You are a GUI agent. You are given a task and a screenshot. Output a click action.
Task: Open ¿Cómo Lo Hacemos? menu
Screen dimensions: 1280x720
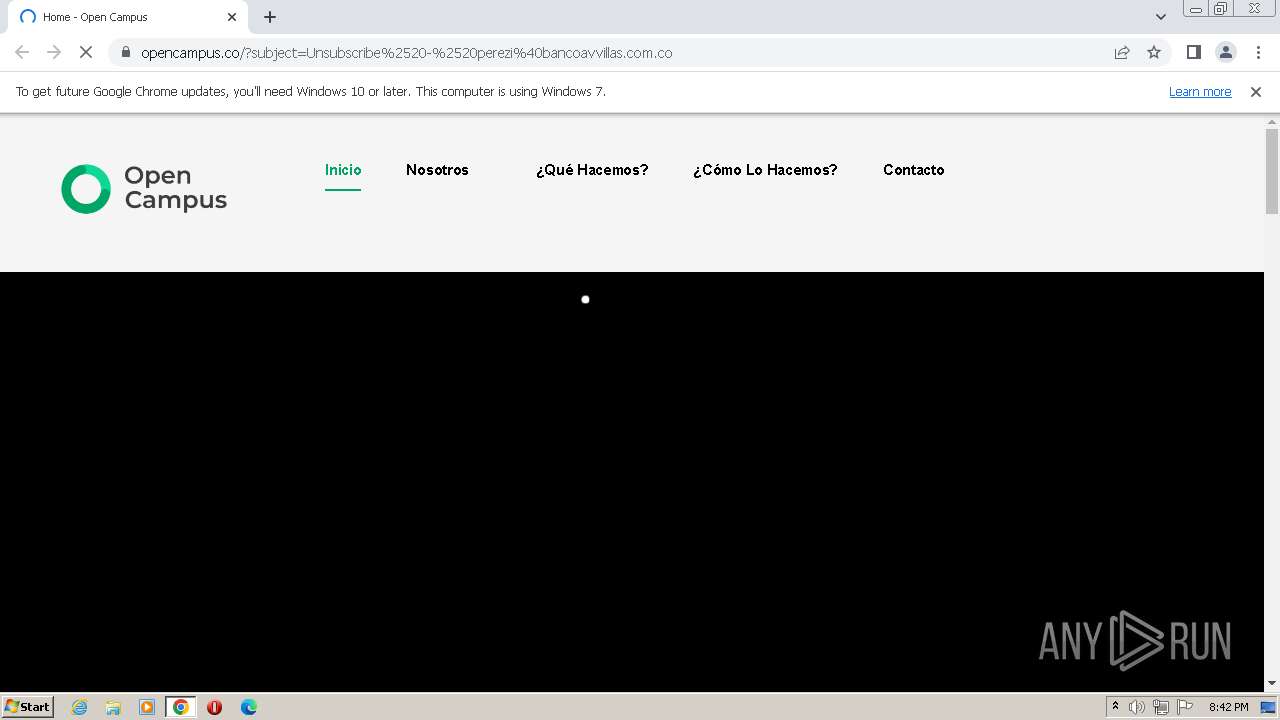765,170
